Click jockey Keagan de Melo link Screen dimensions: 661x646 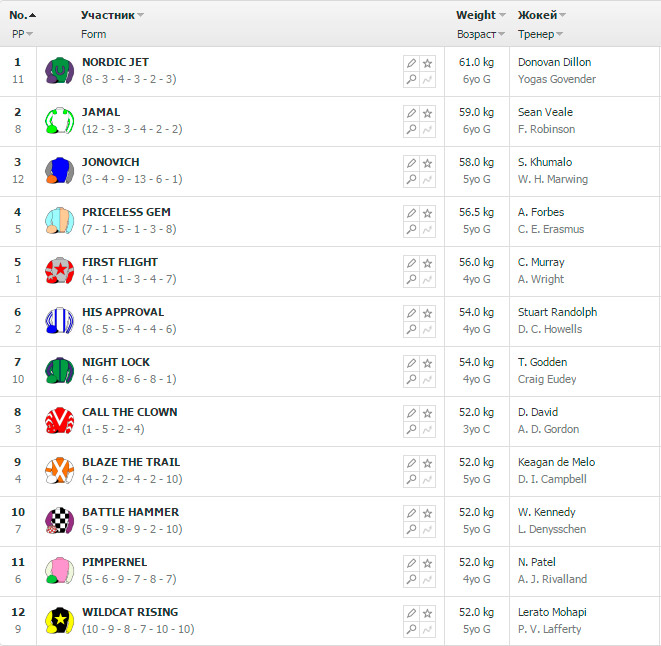coord(556,462)
